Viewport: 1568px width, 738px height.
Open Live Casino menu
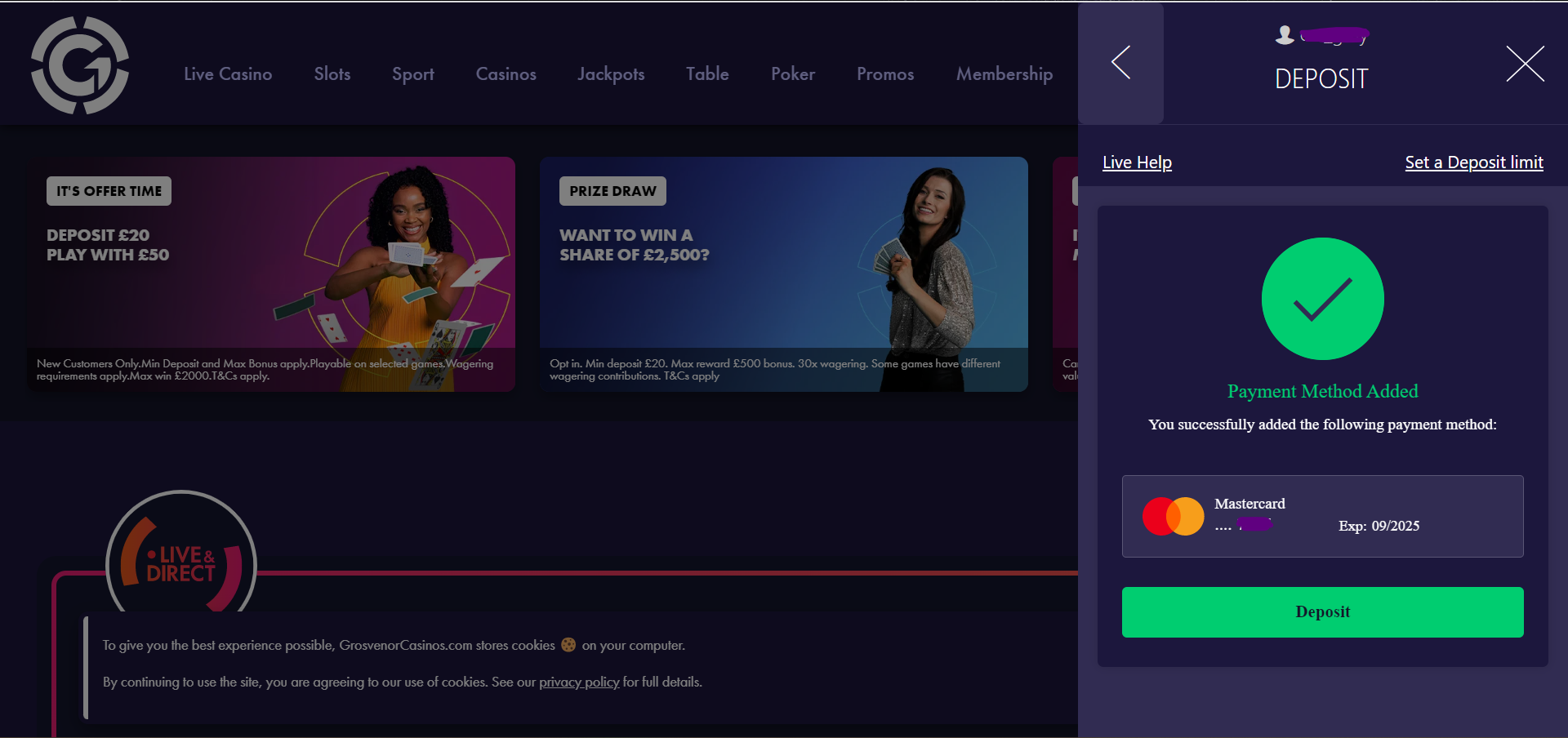pyautogui.click(x=228, y=74)
